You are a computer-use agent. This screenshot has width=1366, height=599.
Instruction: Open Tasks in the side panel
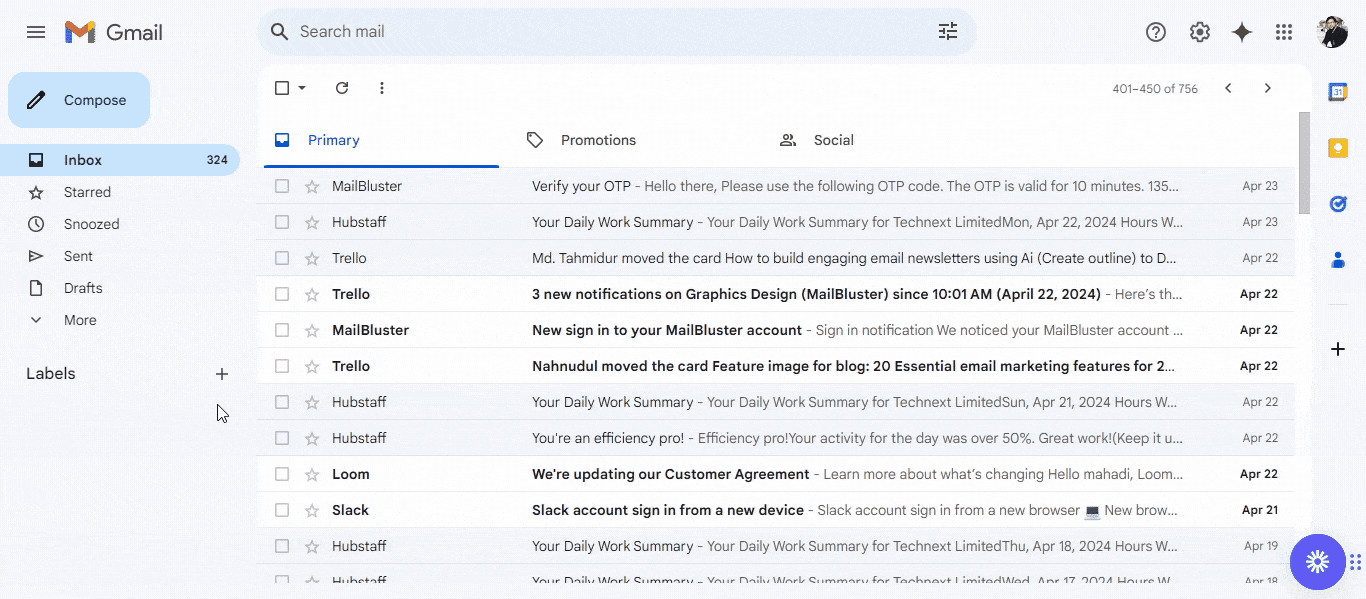click(x=1338, y=204)
